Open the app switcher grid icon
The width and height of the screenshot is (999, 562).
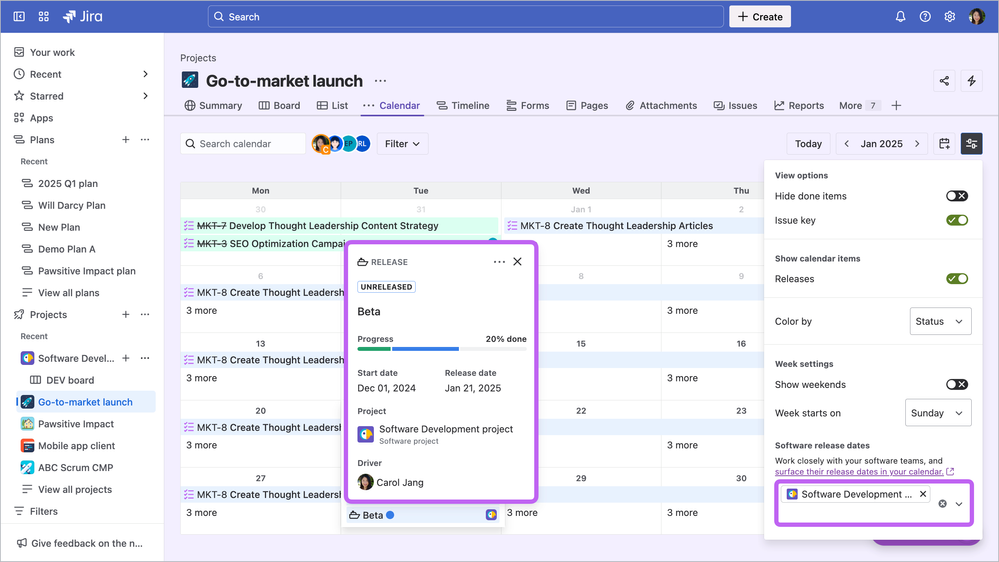[x=43, y=17]
